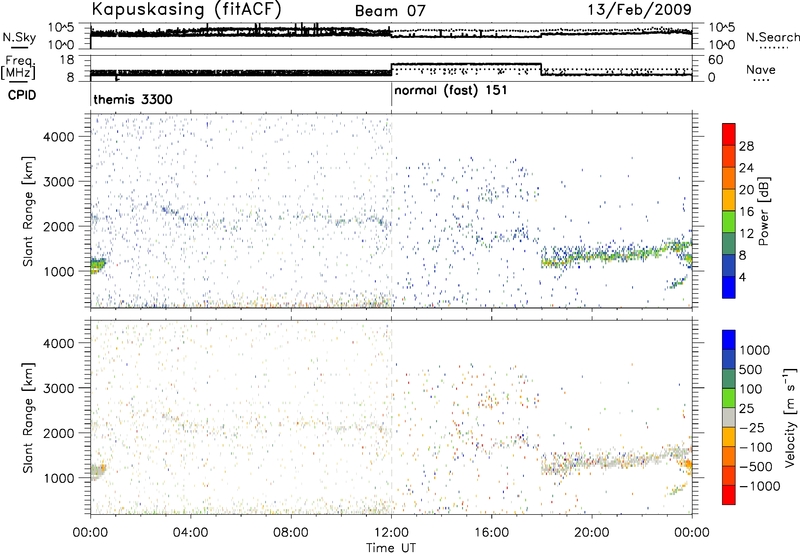Click the "08:00" time tick label
This screenshot has width=800, height=554.
pyautogui.click(x=291, y=533)
